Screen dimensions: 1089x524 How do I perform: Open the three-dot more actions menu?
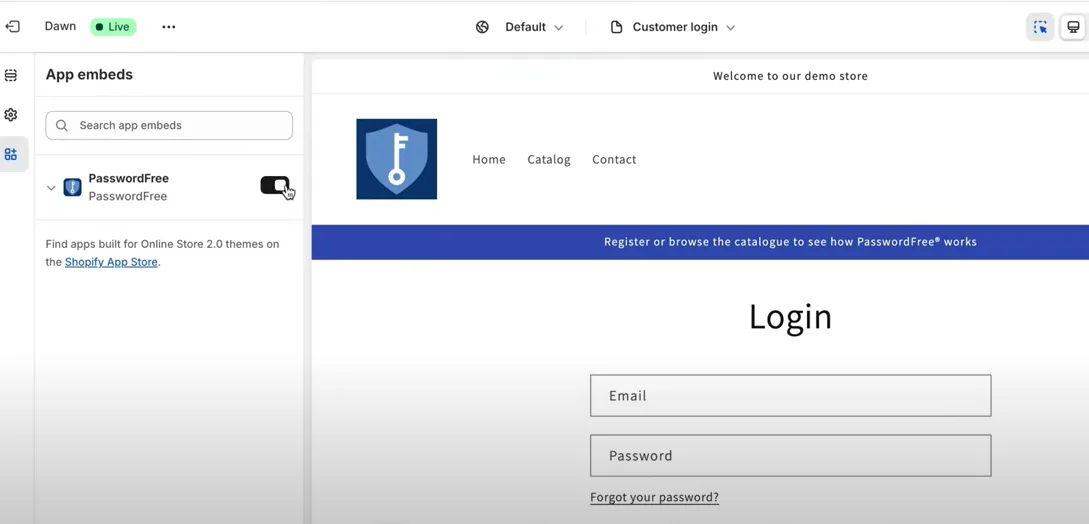coord(169,26)
